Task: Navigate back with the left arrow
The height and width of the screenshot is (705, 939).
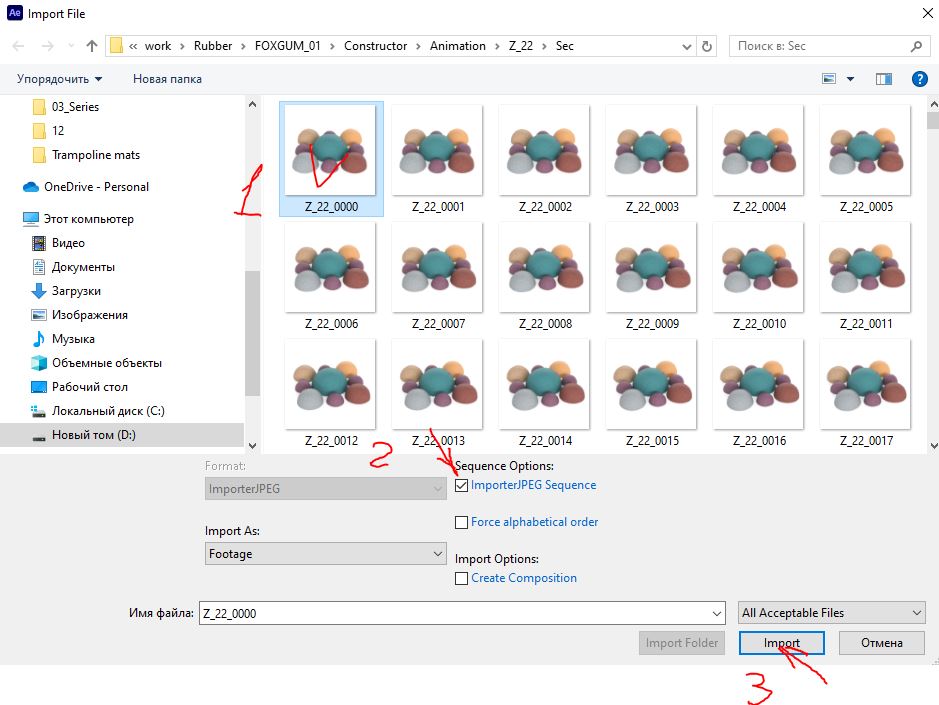Action: point(19,46)
